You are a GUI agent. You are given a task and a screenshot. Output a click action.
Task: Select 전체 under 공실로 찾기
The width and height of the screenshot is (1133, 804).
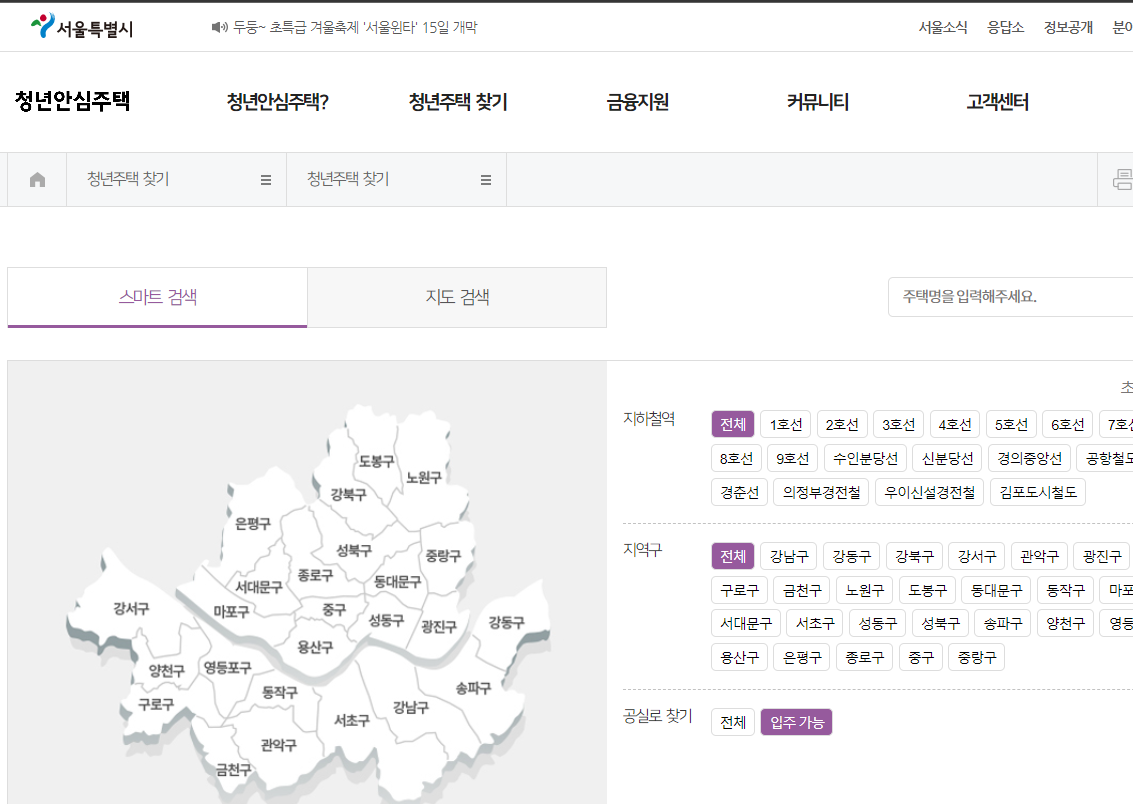click(733, 722)
